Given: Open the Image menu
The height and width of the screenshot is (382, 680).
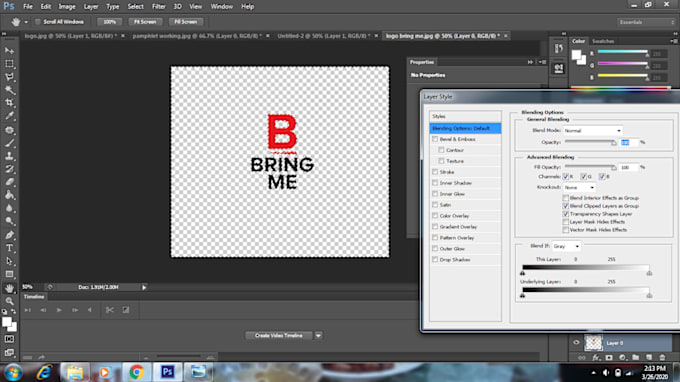Looking at the screenshot, I should pyautogui.click(x=67, y=7).
